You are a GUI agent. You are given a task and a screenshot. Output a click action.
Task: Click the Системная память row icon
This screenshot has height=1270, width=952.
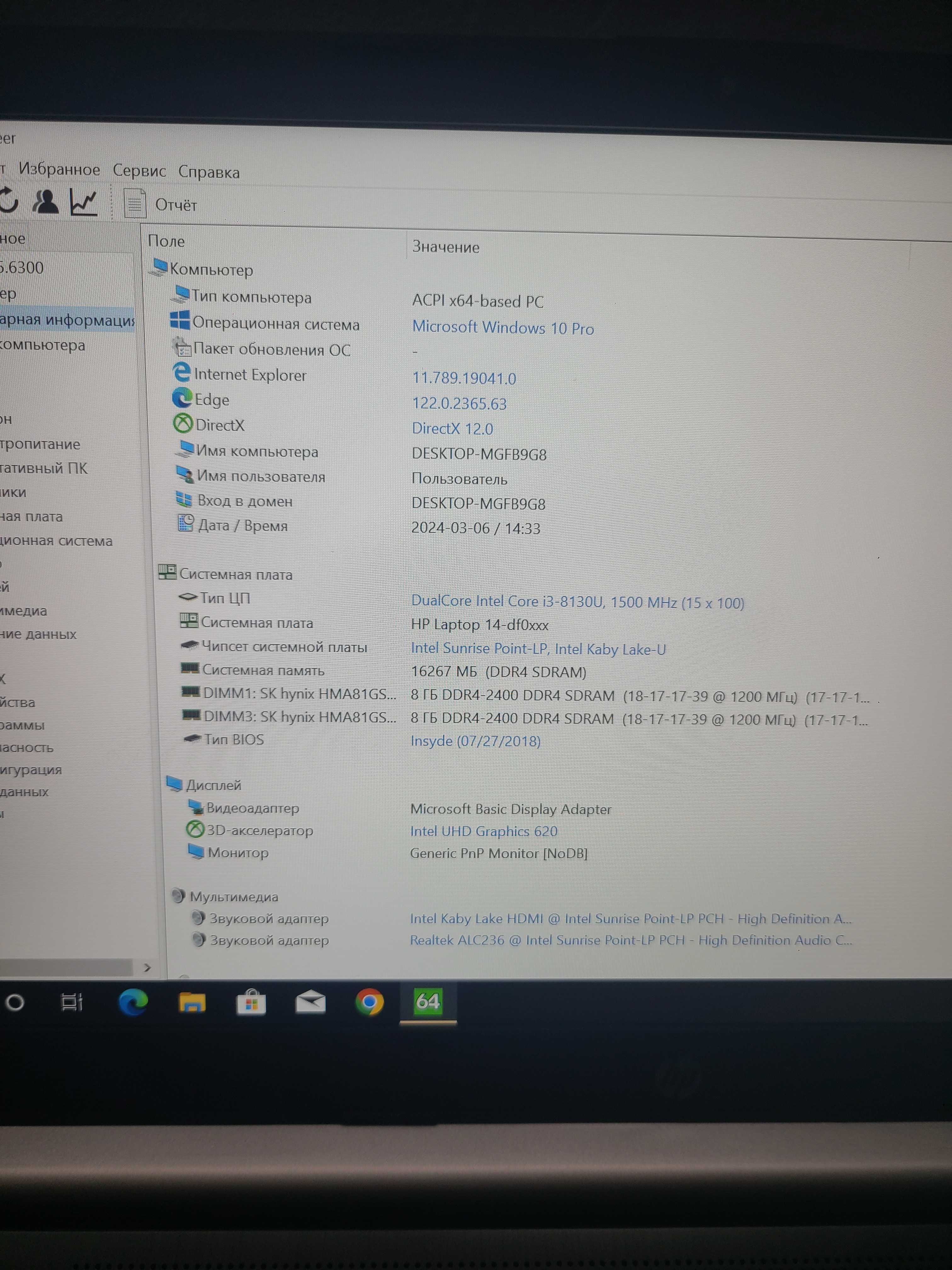pos(190,668)
